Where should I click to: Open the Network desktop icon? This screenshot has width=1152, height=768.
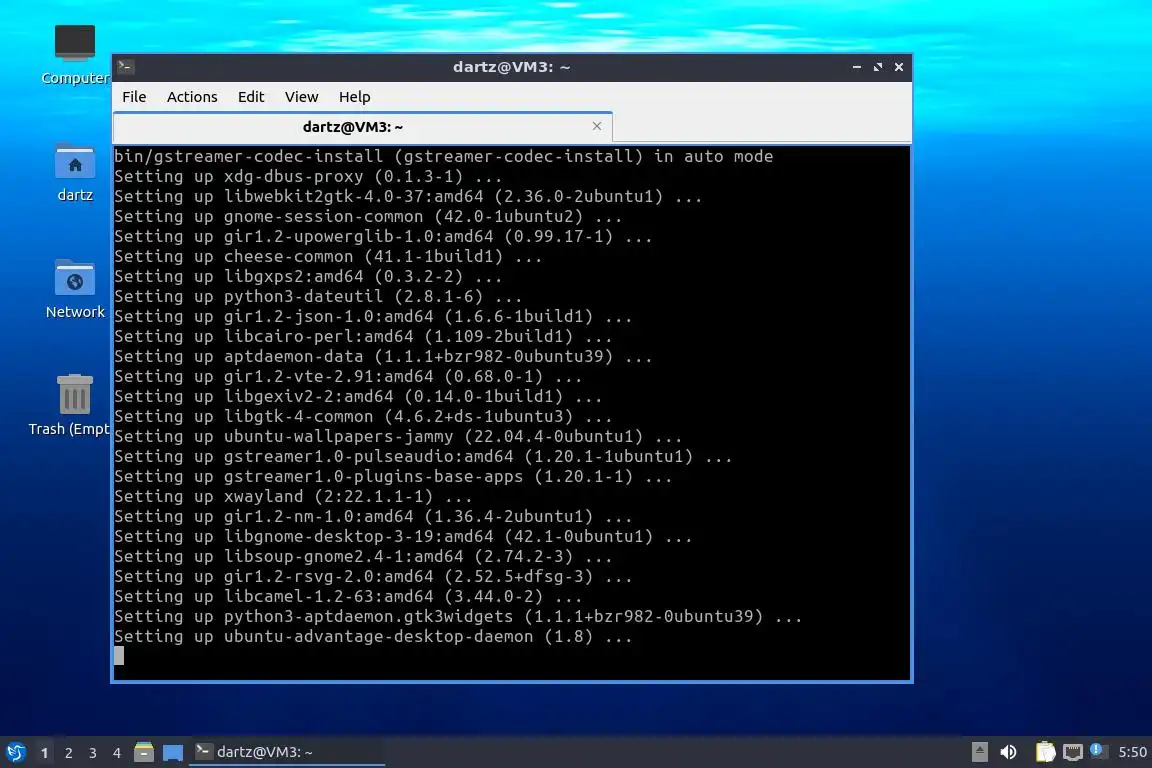click(x=75, y=290)
